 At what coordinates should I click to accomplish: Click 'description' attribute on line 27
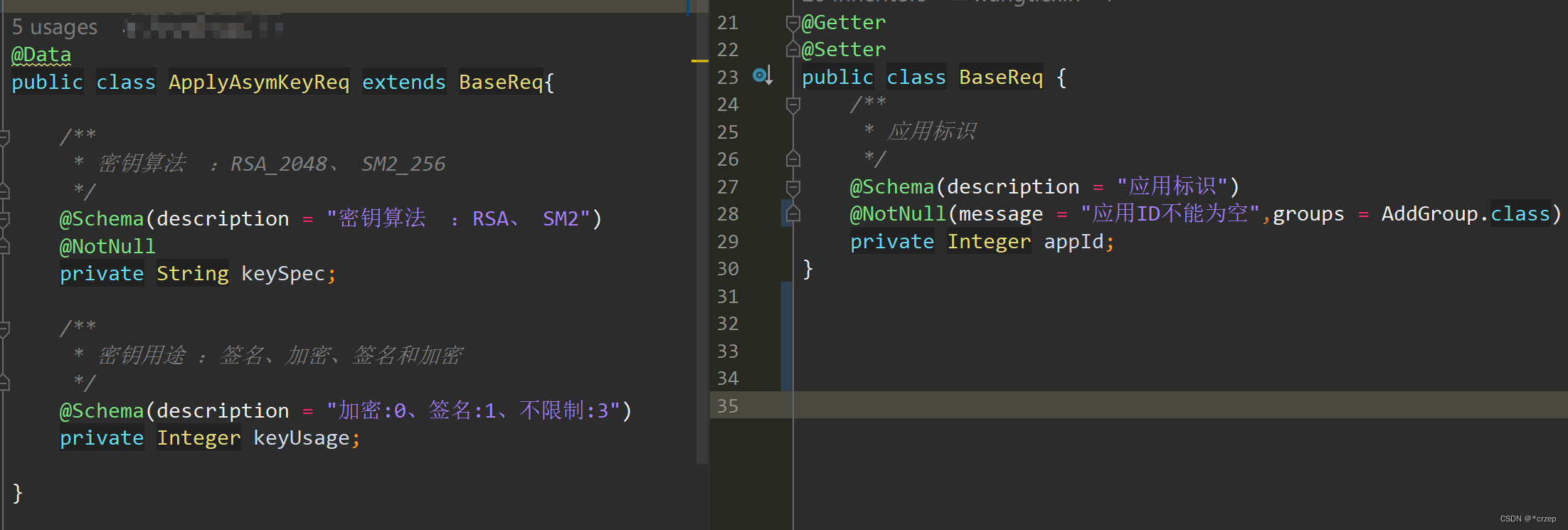[x=1013, y=187]
